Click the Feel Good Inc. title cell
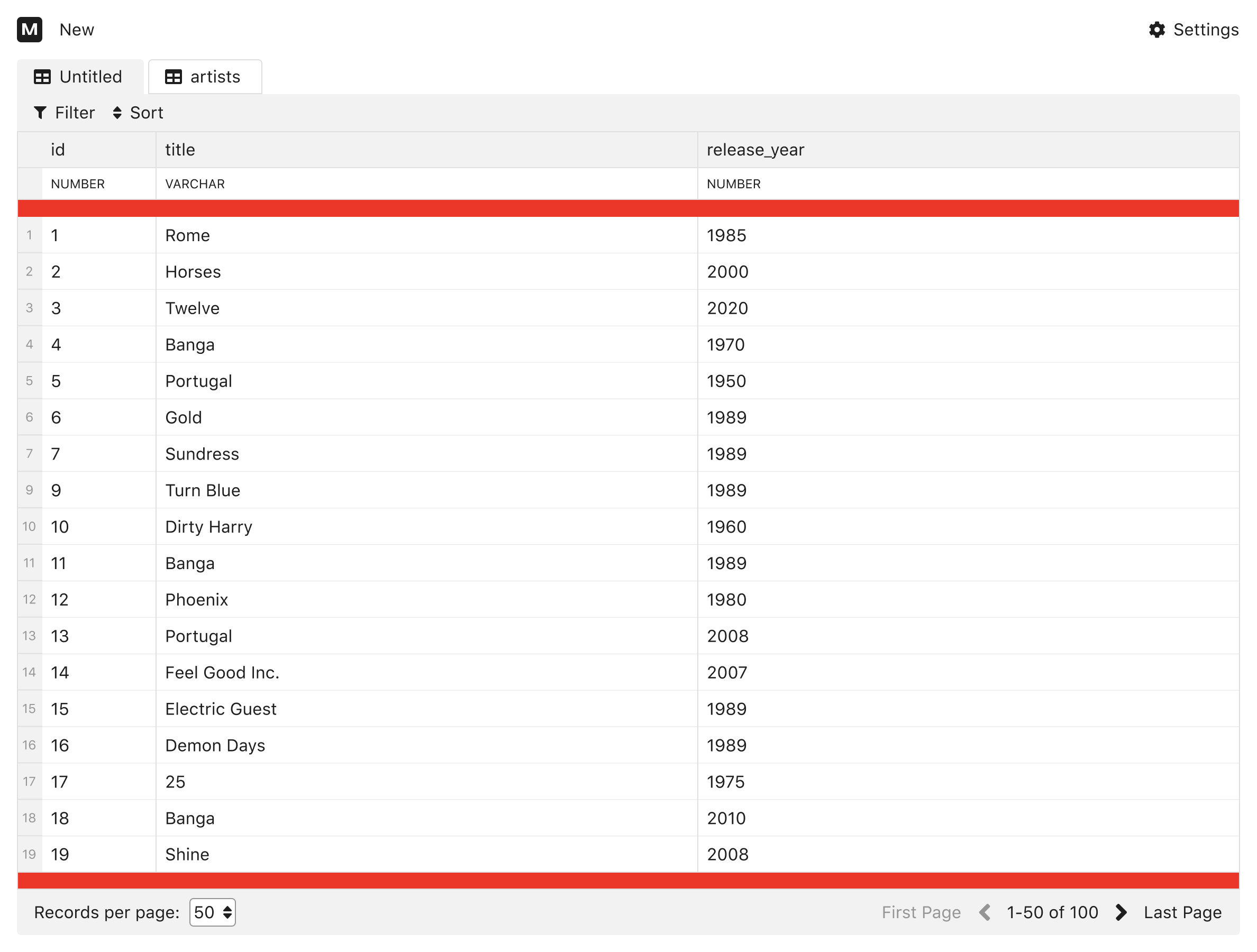 click(x=427, y=673)
